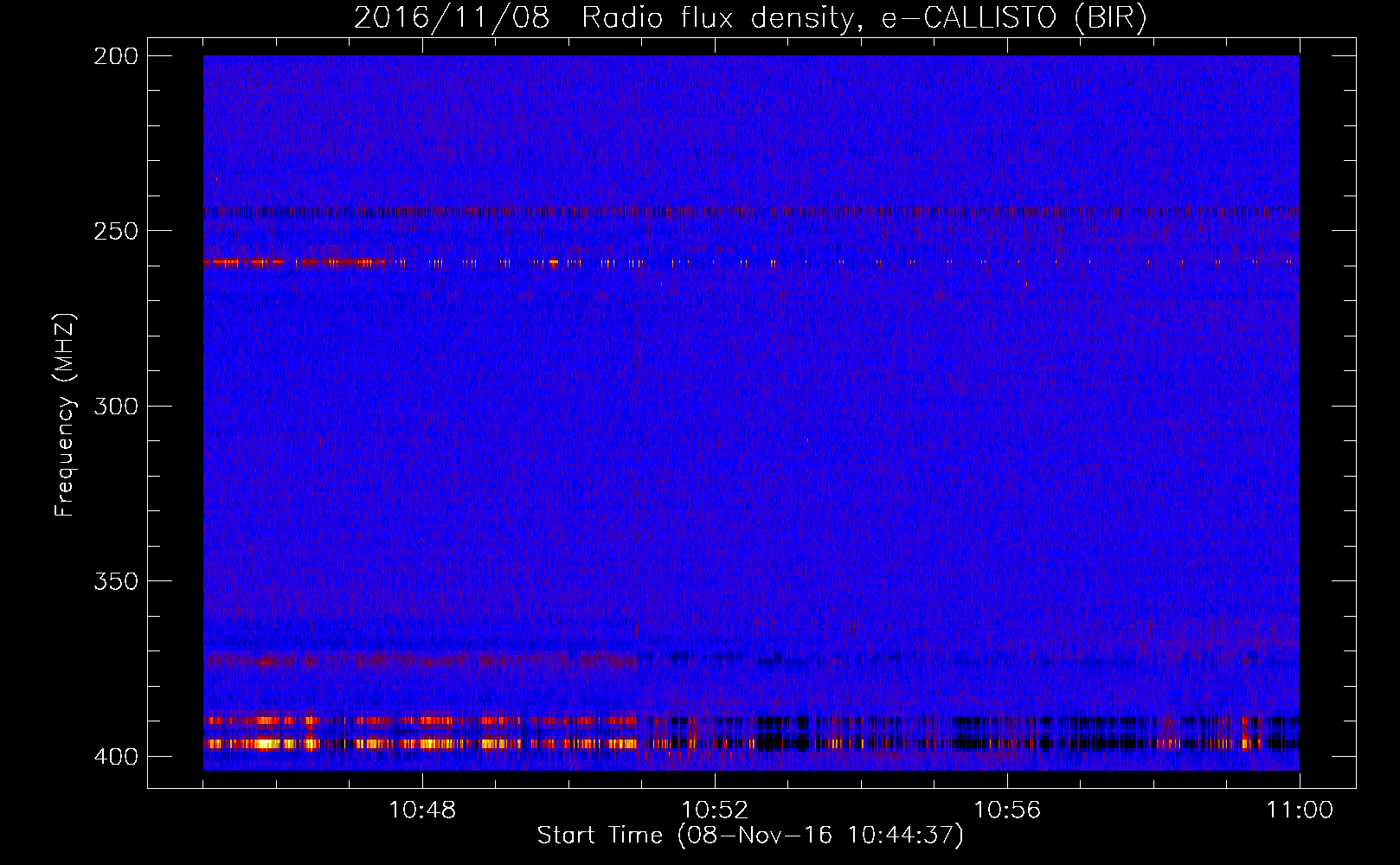Click the reddish band near 372 MHz
This screenshot has width=1400, height=865.
(420, 660)
